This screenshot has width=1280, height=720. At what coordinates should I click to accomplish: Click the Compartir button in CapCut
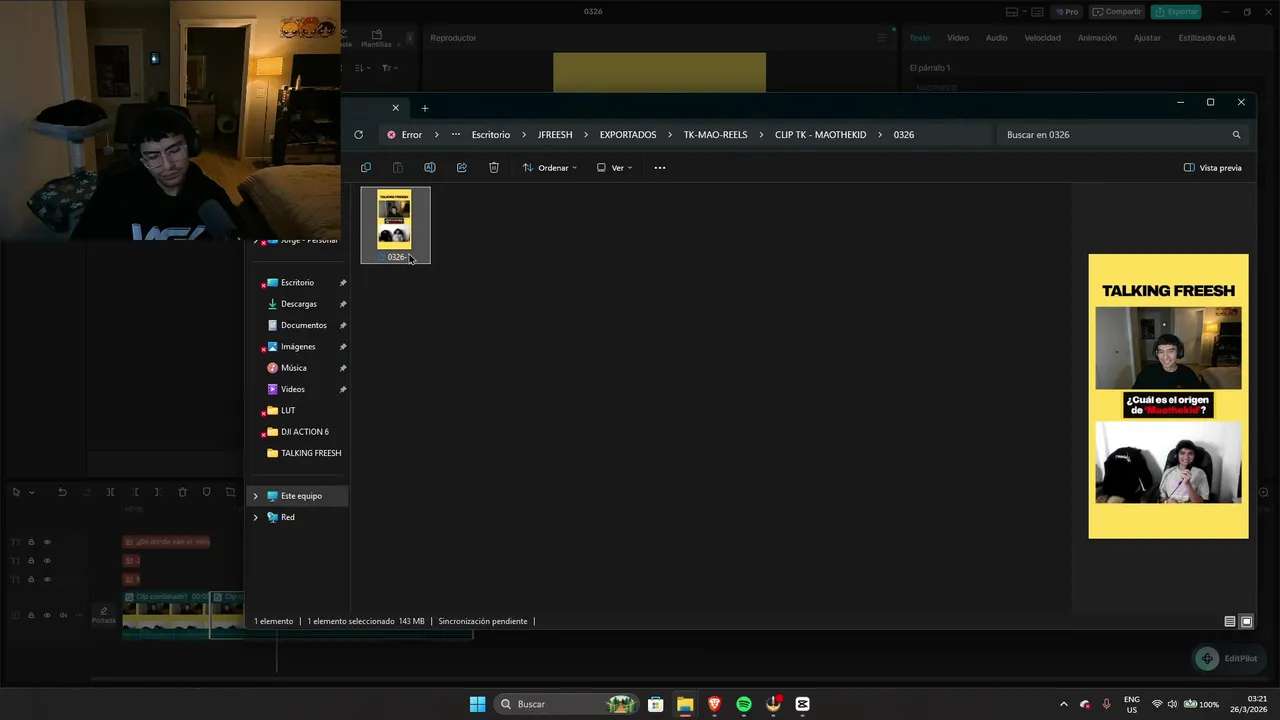pos(1117,12)
